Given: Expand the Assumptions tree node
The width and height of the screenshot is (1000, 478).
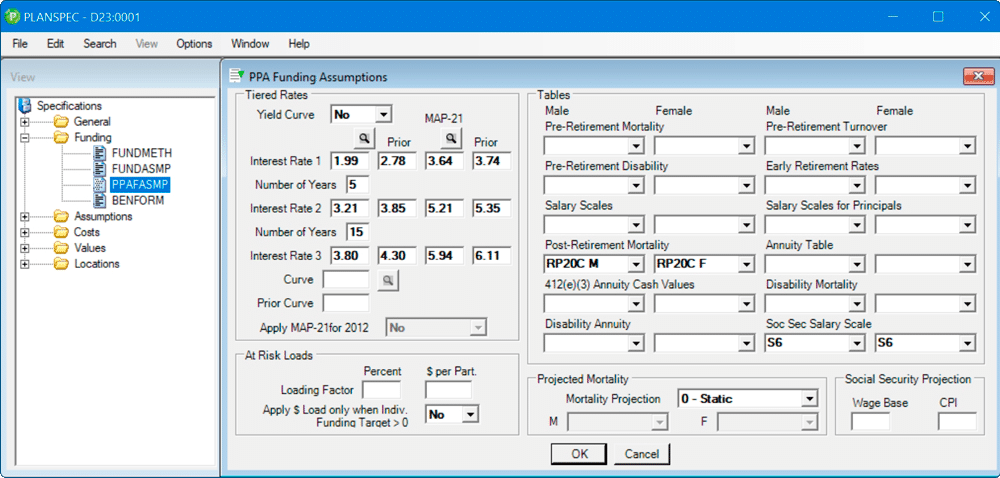Looking at the screenshot, I should [25, 217].
